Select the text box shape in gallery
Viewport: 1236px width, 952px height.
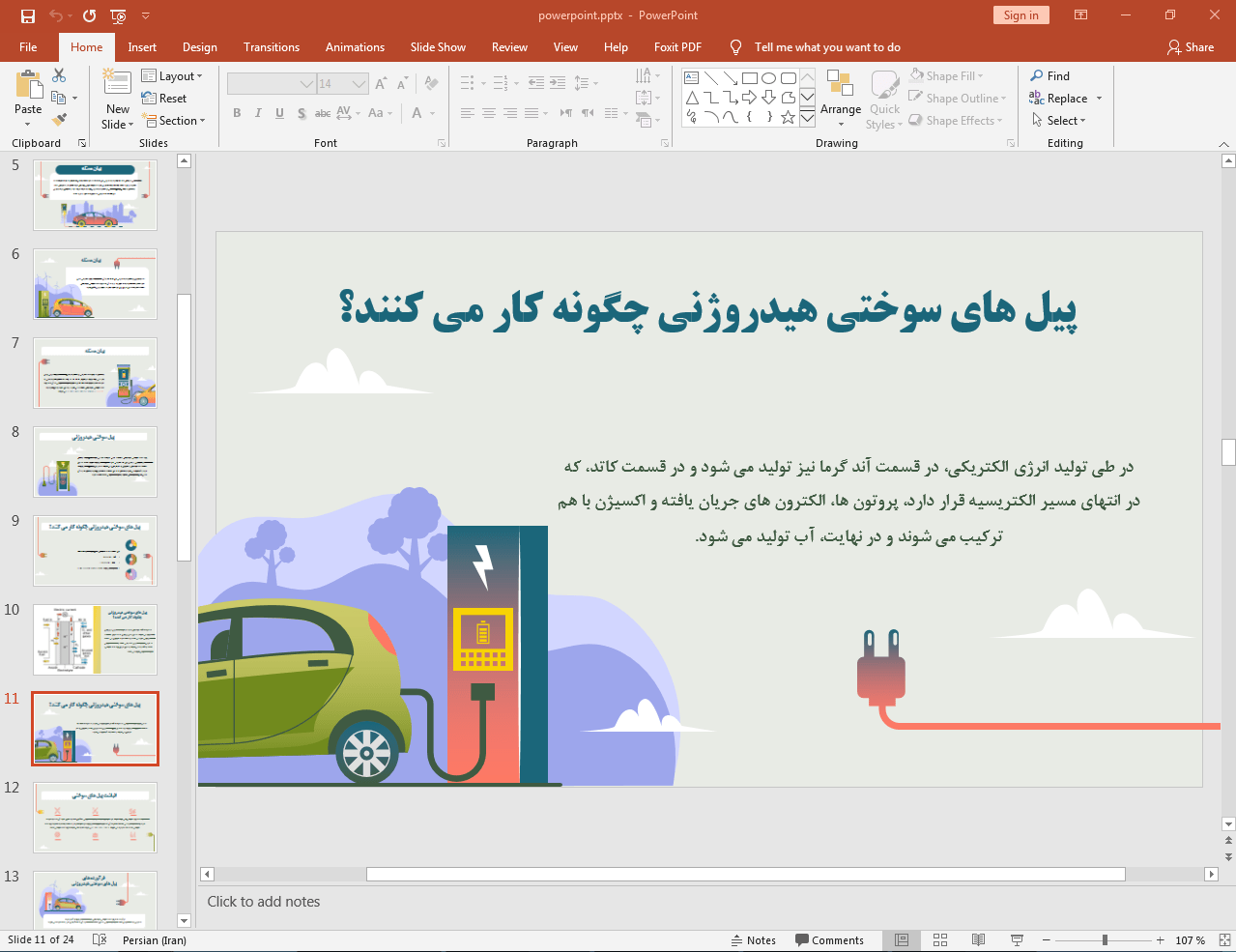coord(691,78)
